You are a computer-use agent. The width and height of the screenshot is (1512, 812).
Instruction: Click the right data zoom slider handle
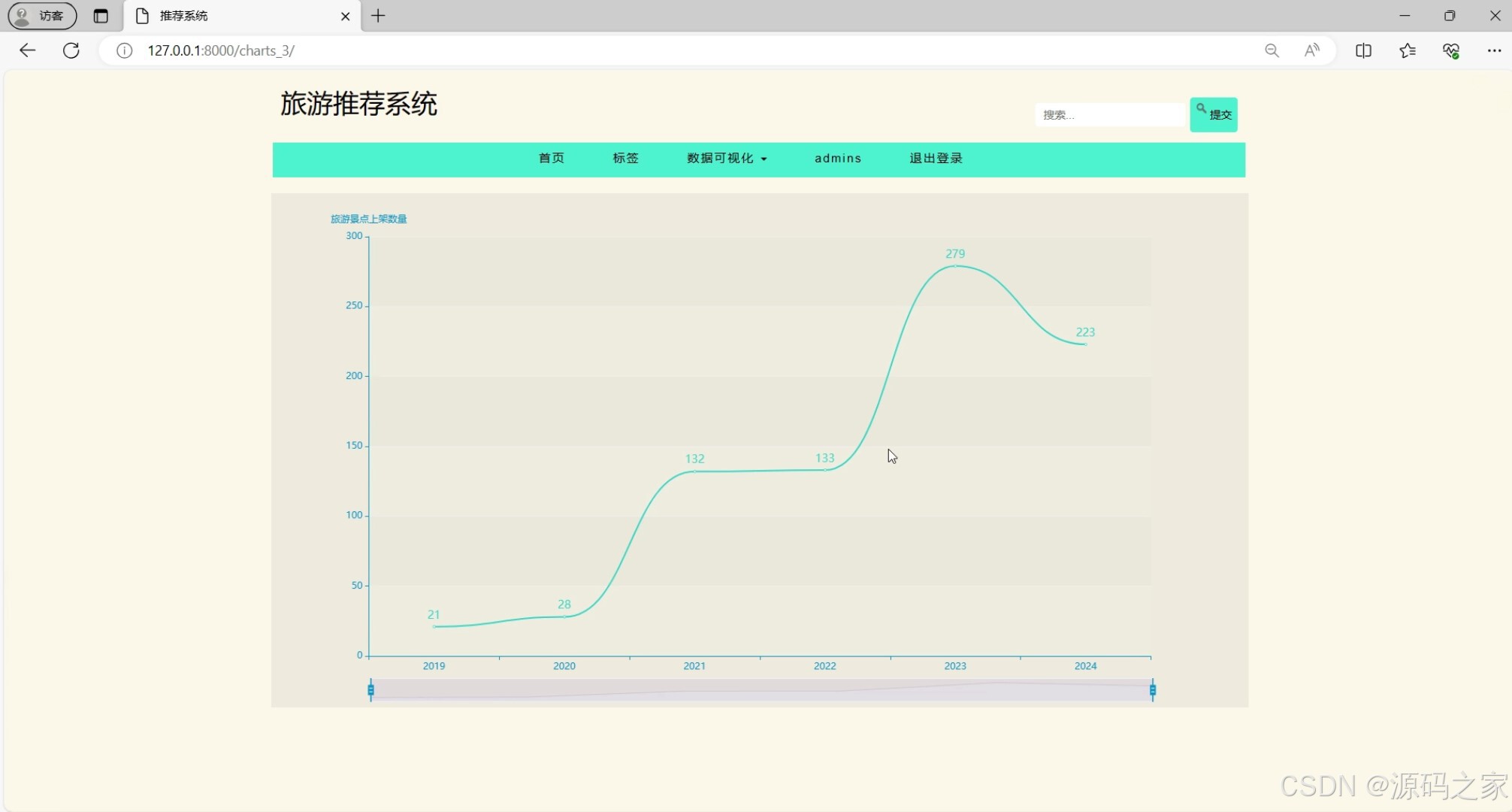(1152, 689)
